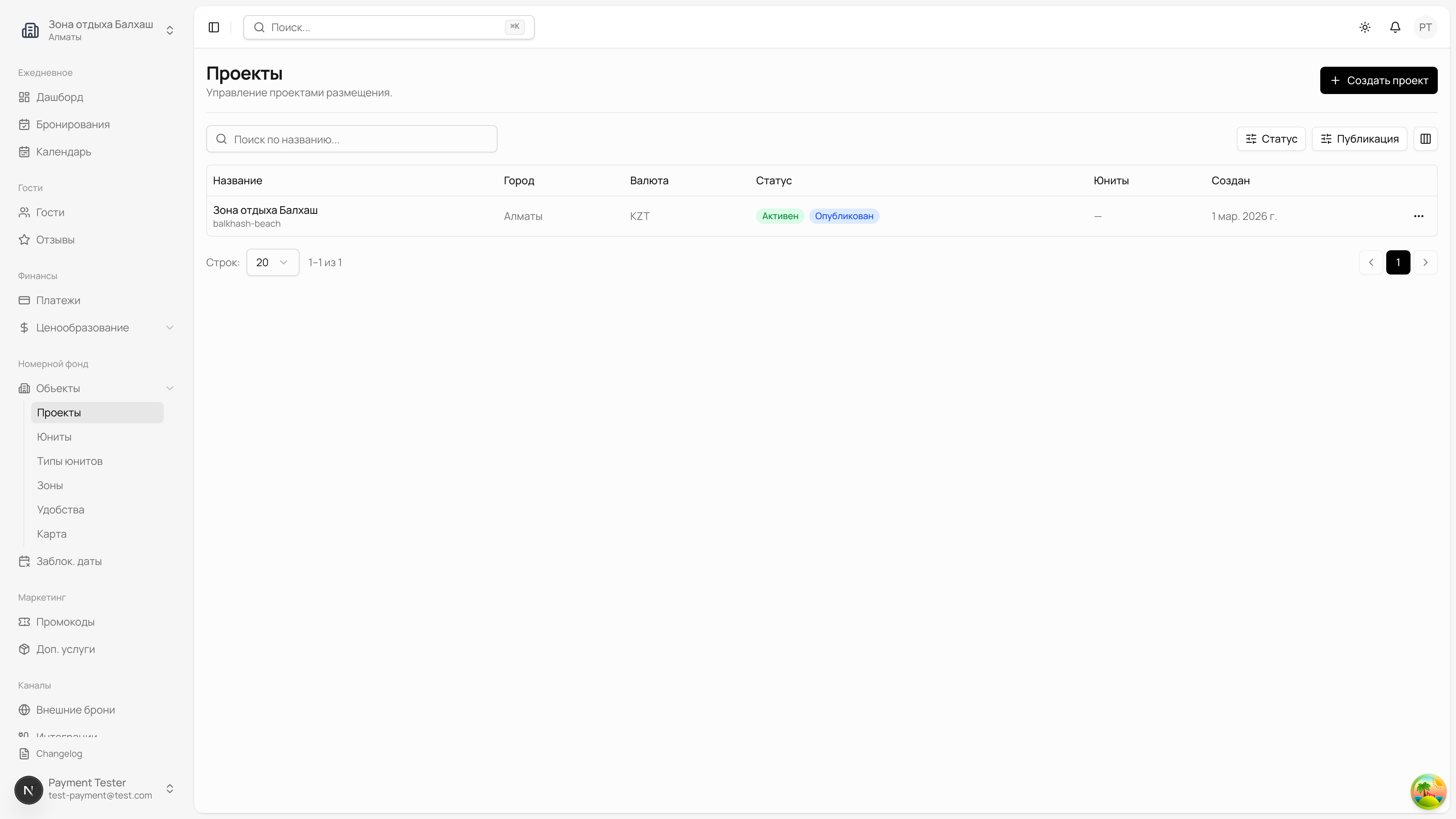The height and width of the screenshot is (819, 1456).
Task: Open notifications via the bell icon
Action: [1395, 27]
